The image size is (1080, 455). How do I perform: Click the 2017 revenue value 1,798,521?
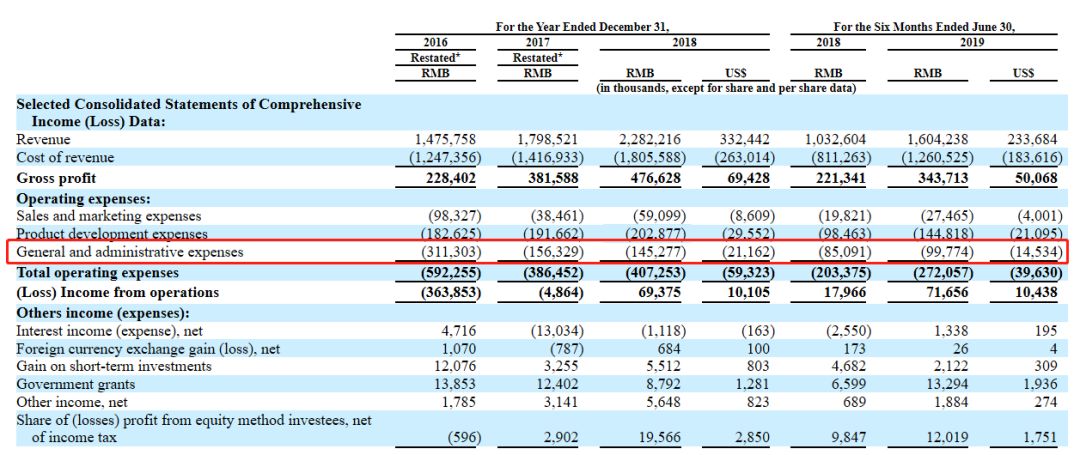(550, 140)
